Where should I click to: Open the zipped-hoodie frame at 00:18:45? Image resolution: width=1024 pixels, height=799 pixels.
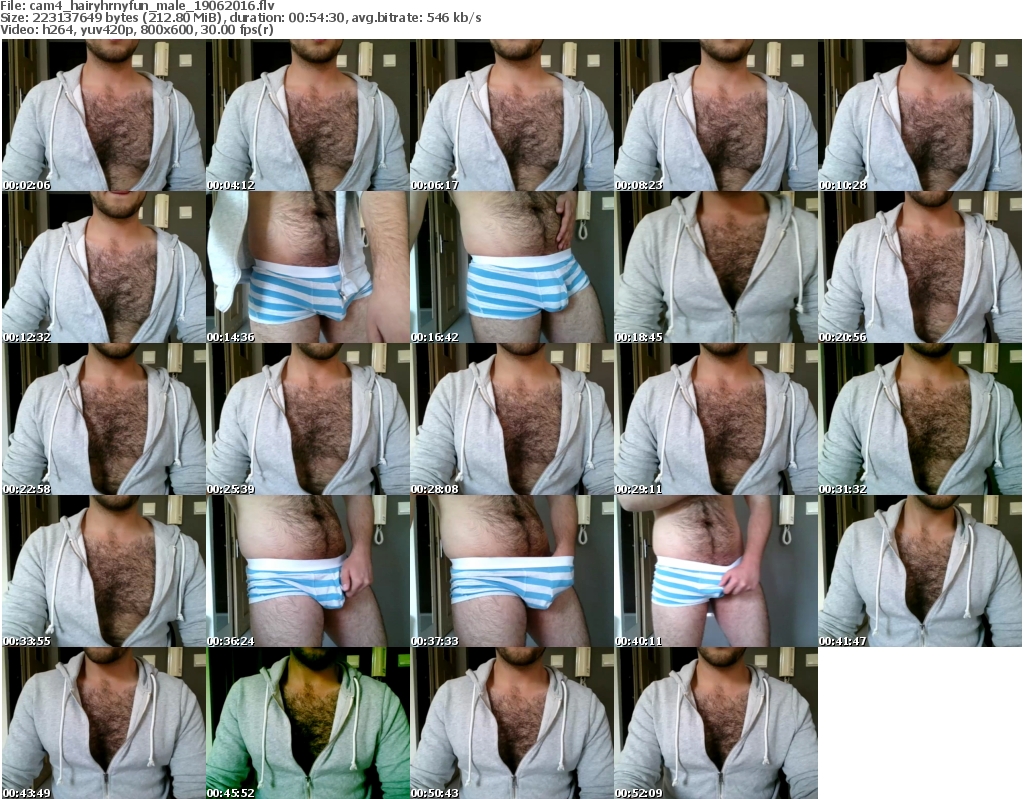tap(716, 267)
